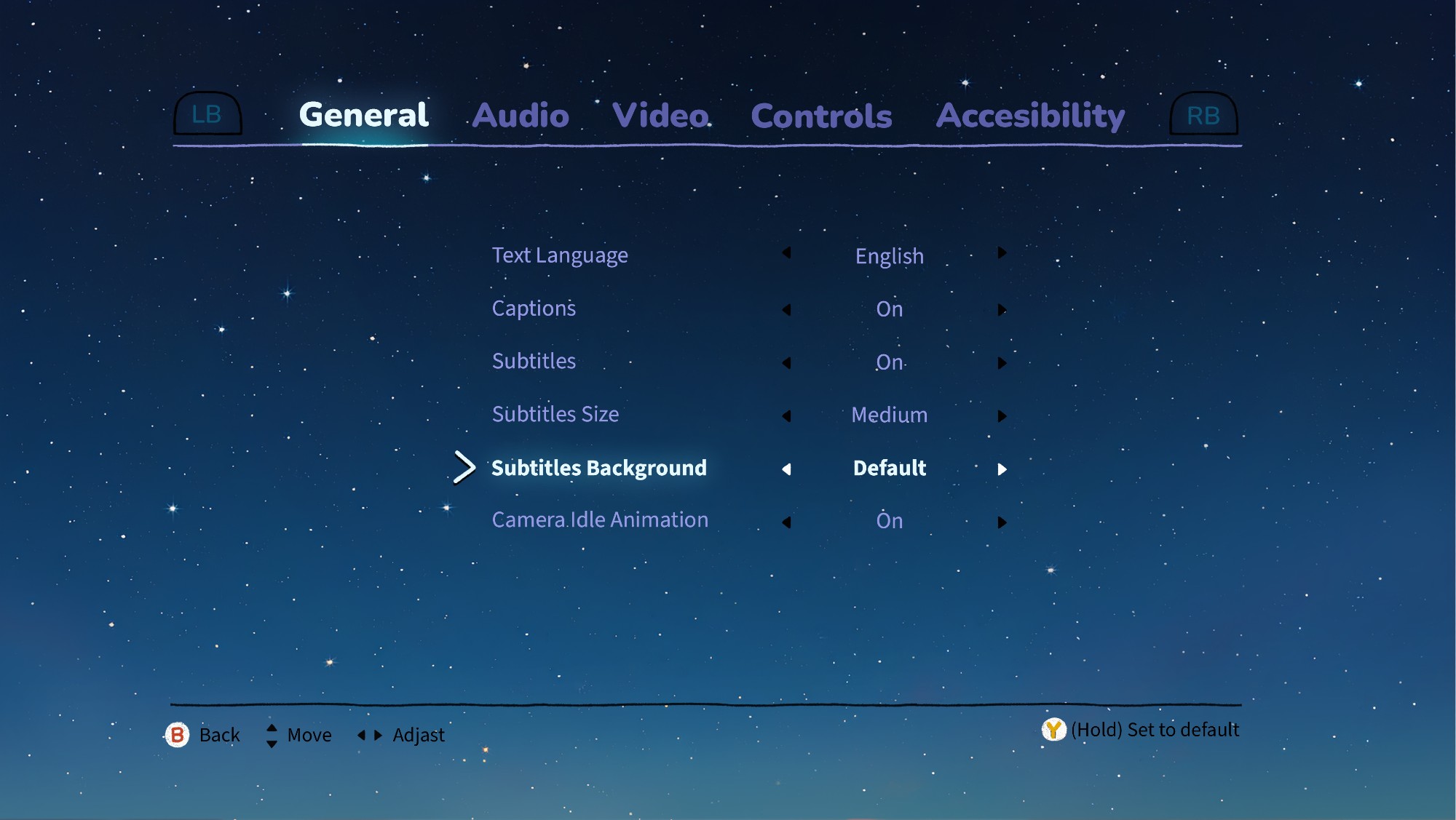Image resolution: width=1456 pixels, height=820 pixels.
Task: Select the Subtitles Background row label
Action: 598,468
